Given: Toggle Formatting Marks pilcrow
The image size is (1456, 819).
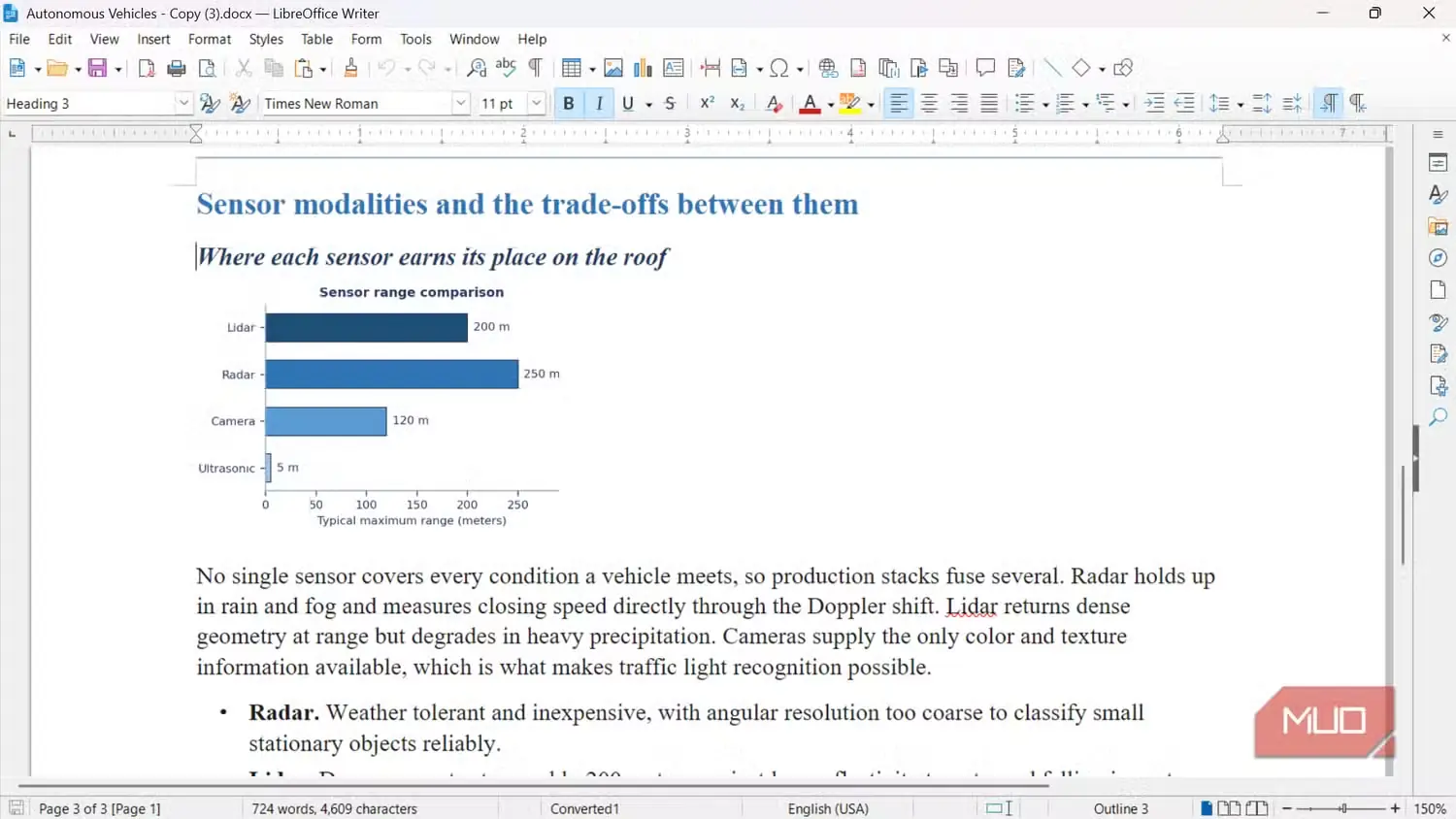Looking at the screenshot, I should coord(535,68).
